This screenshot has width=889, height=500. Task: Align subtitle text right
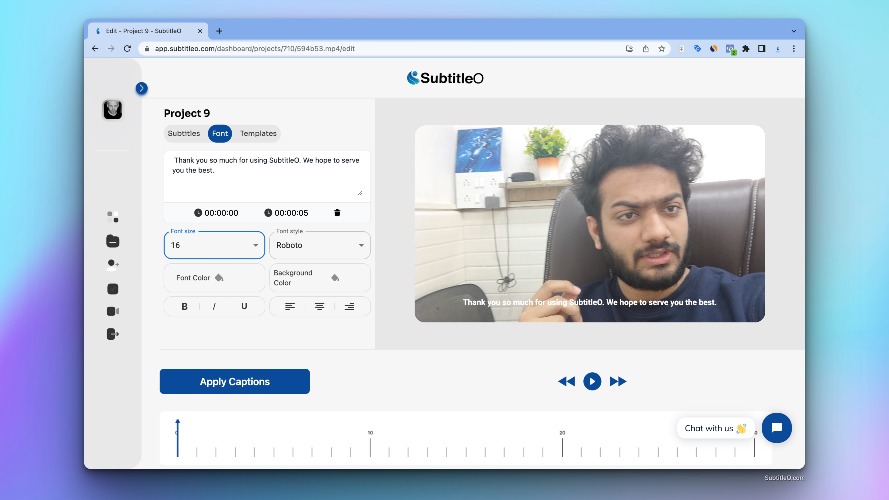pos(349,307)
